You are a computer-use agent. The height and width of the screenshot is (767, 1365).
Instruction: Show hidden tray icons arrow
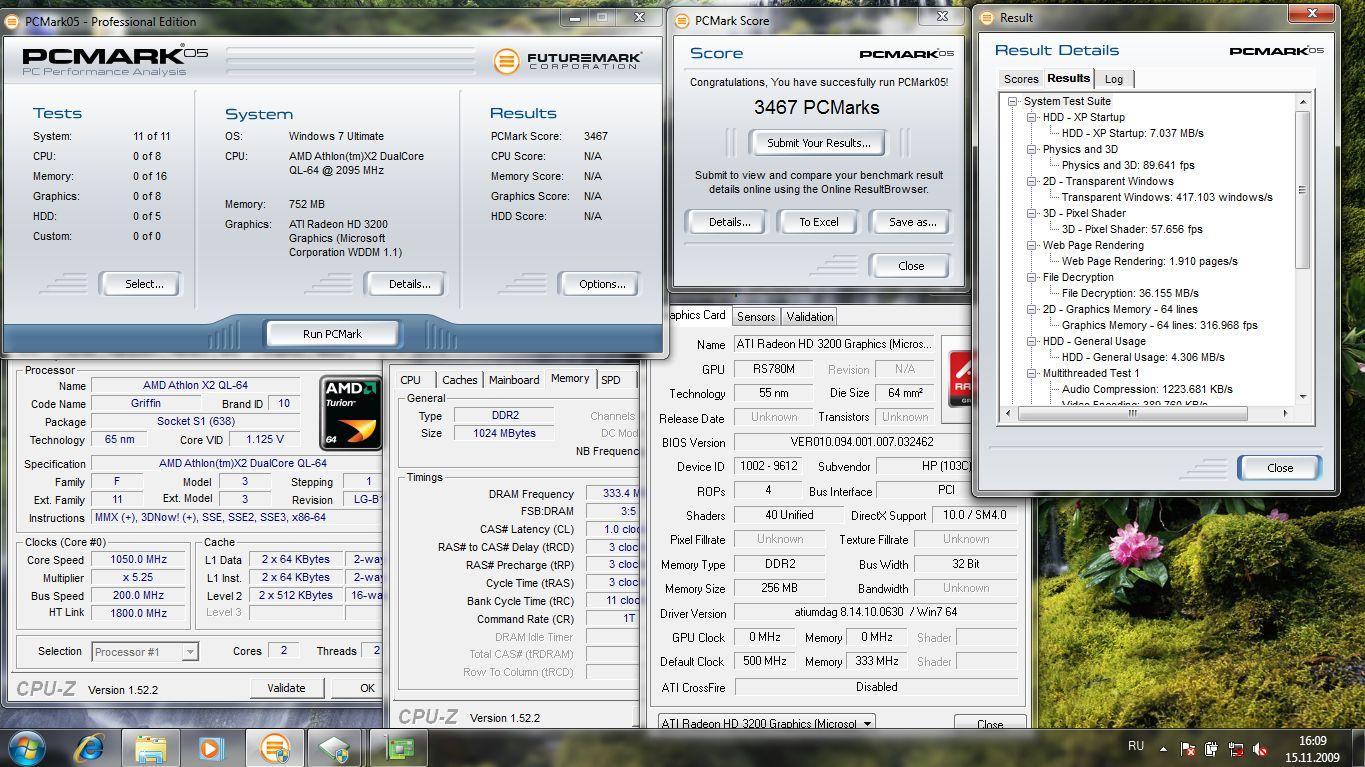[x=1164, y=748]
